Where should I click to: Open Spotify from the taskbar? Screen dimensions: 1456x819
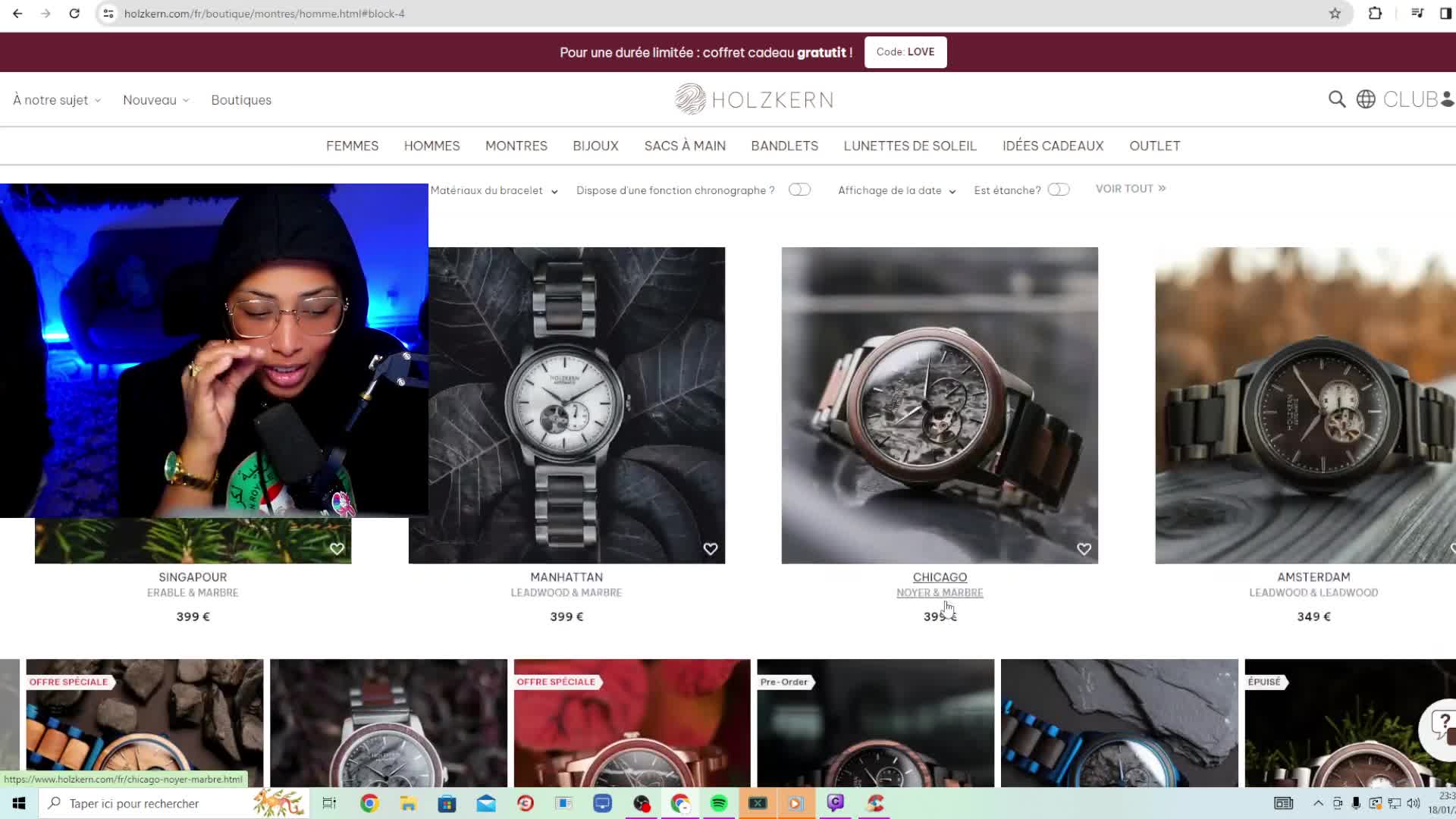719,803
